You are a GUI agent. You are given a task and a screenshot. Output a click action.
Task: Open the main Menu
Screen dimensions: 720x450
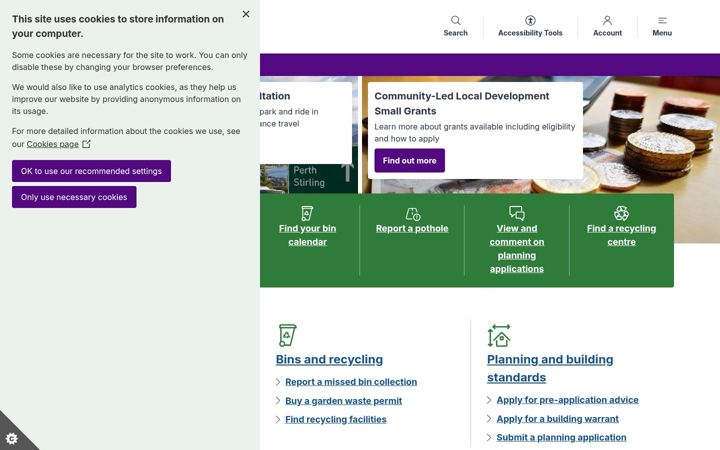[662, 26]
